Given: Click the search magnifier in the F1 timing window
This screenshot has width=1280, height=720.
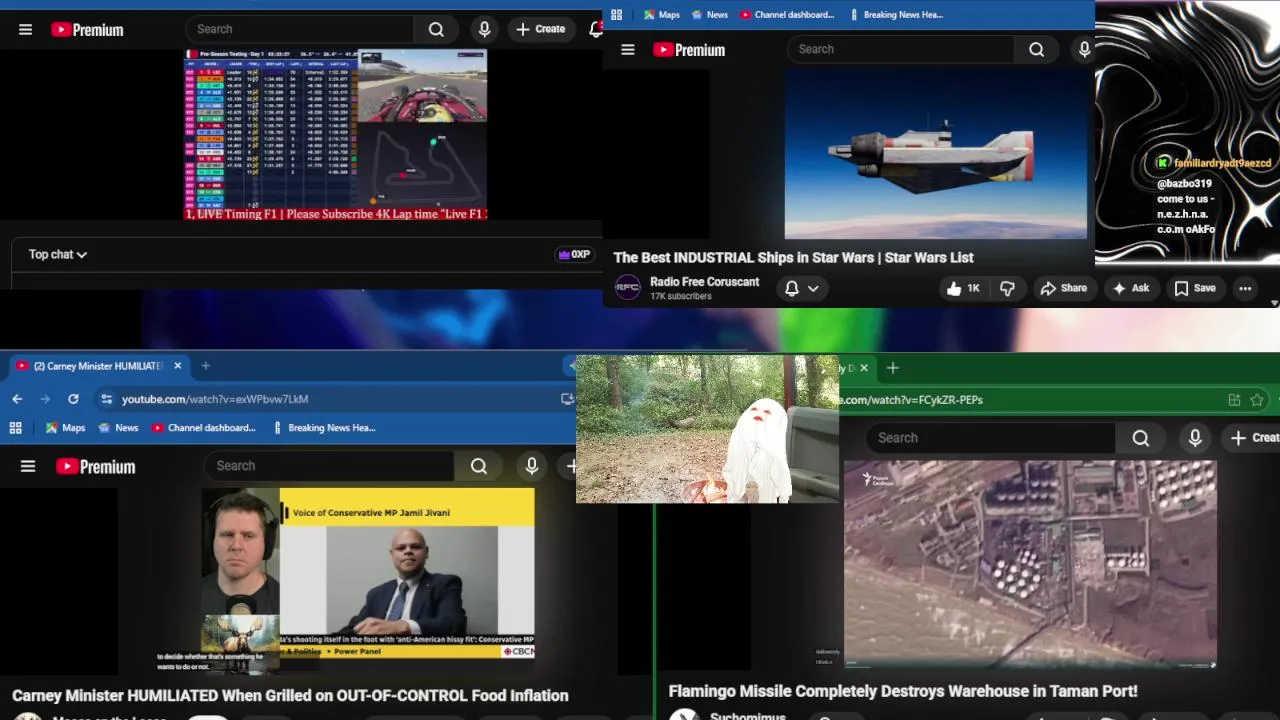Looking at the screenshot, I should pos(436,30).
